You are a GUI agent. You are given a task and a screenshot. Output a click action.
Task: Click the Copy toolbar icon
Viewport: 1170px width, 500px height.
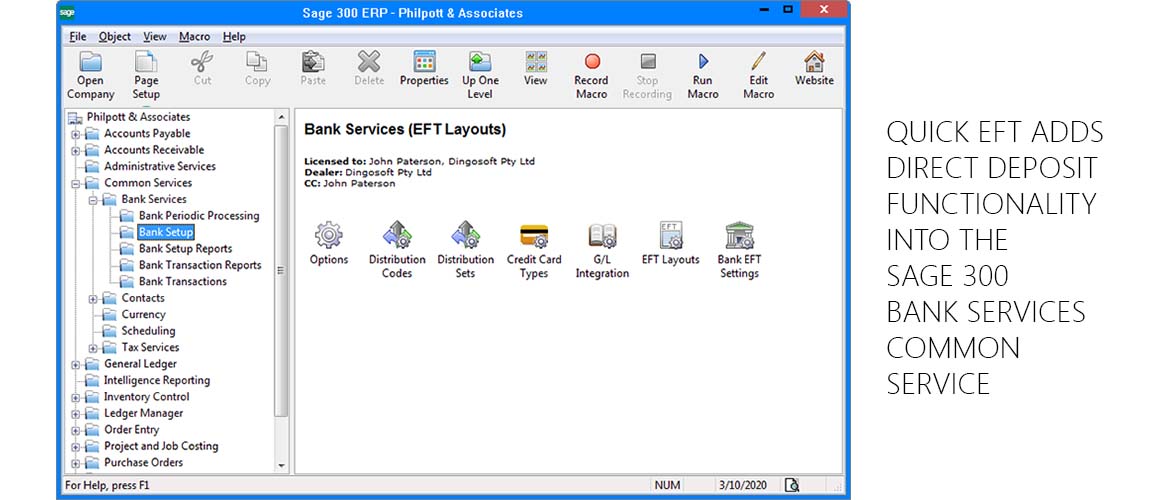click(257, 69)
